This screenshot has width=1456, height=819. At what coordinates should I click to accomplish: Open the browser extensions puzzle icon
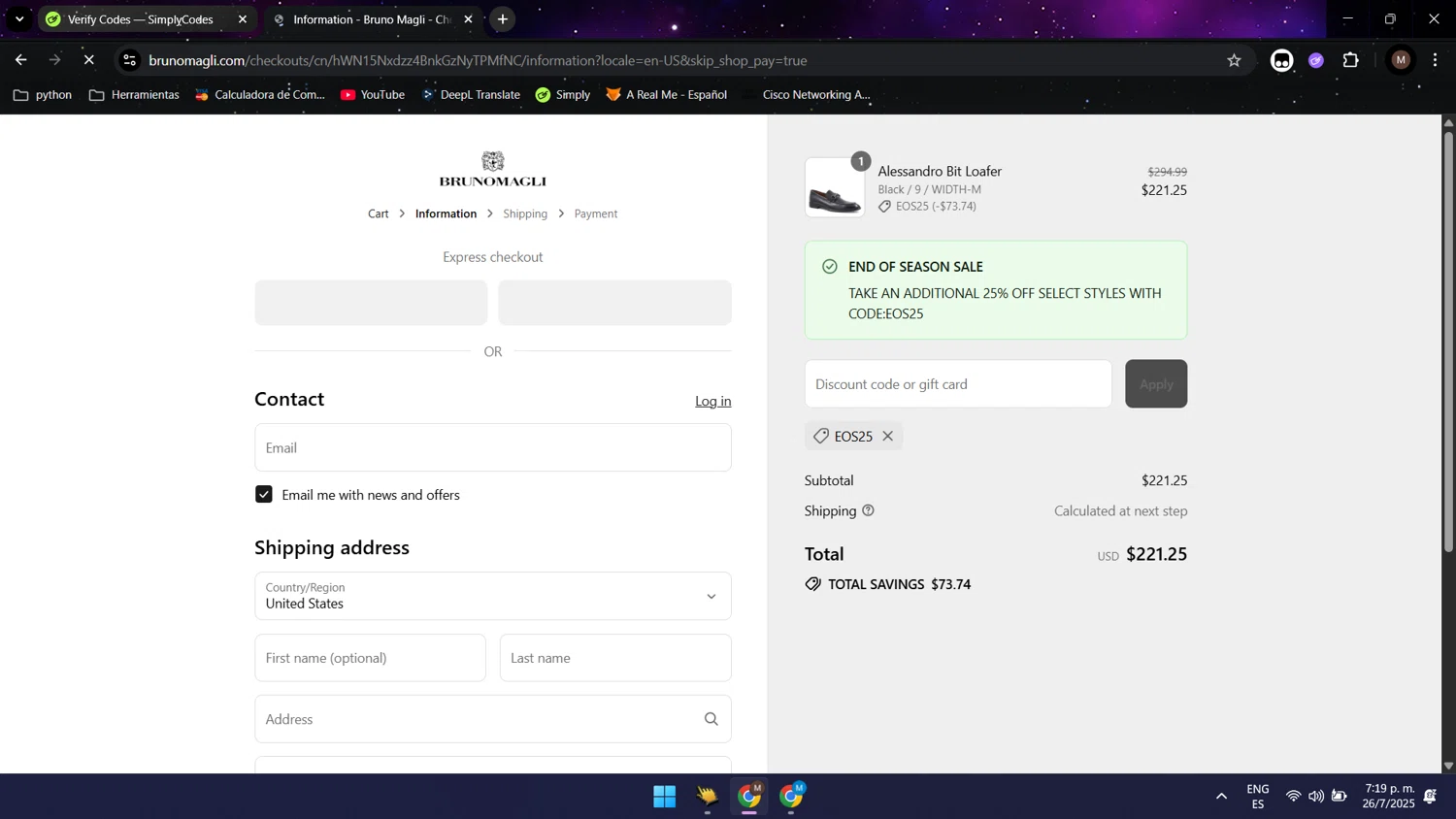1350,60
